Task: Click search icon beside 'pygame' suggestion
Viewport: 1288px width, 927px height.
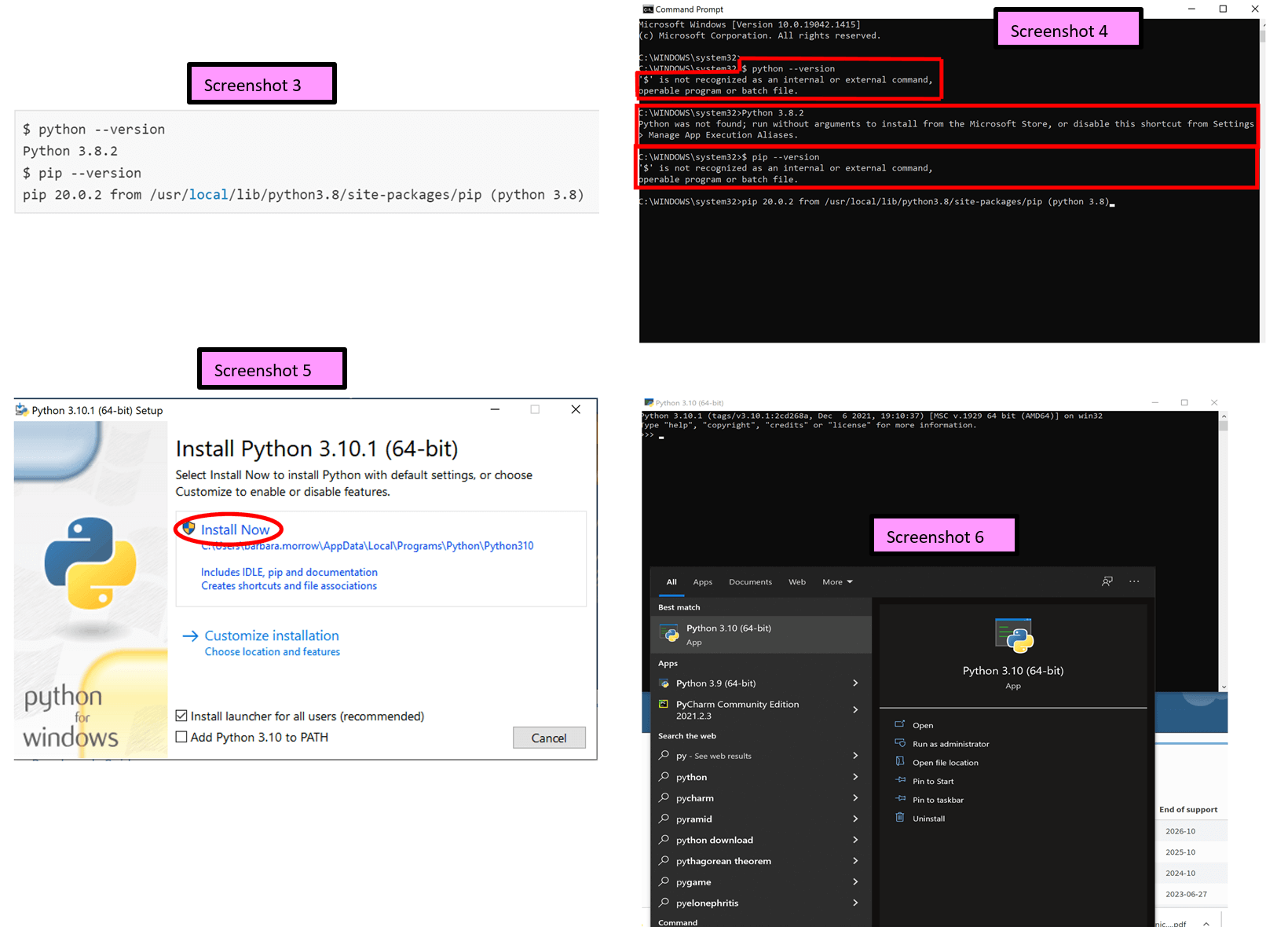Action: 664,881
